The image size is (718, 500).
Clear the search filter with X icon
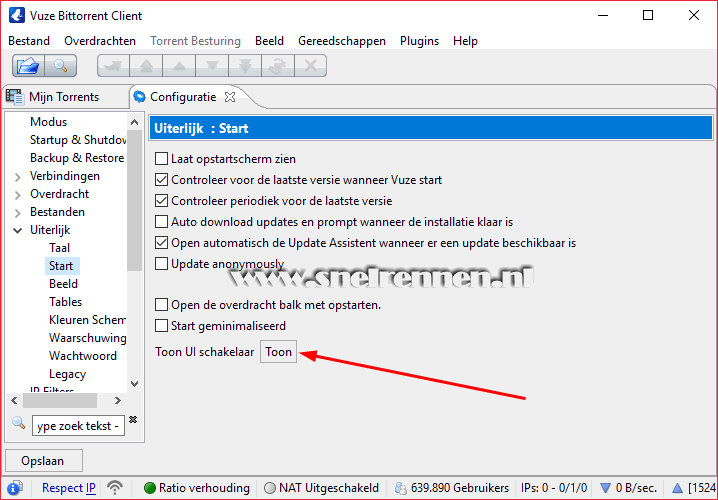point(133,419)
